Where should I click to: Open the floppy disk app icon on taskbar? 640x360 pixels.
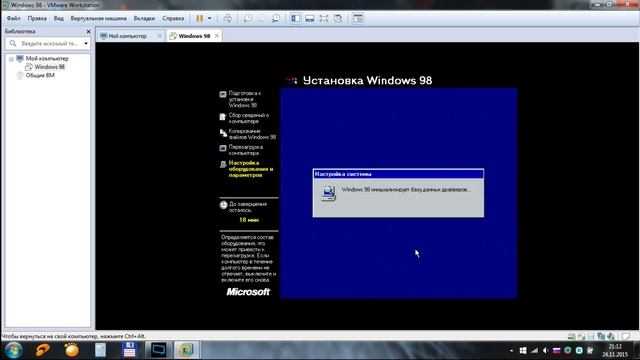129,350
